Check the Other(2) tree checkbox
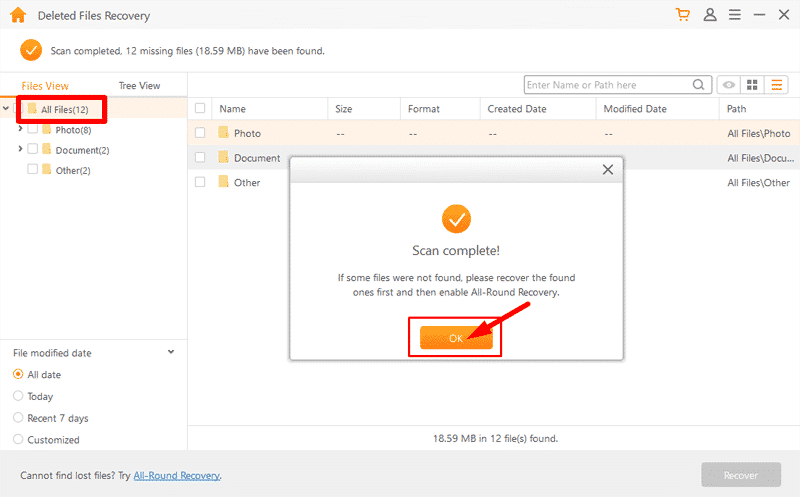The width and height of the screenshot is (800, 497). (32, 169)
